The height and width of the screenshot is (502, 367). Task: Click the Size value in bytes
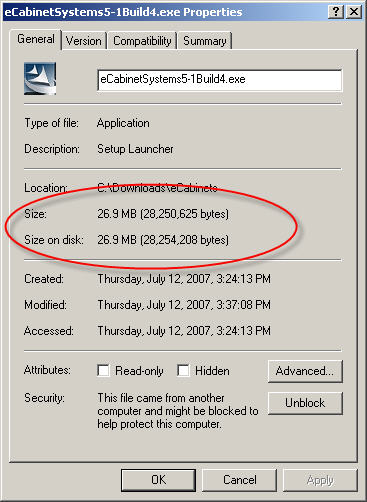click(163, 214)
